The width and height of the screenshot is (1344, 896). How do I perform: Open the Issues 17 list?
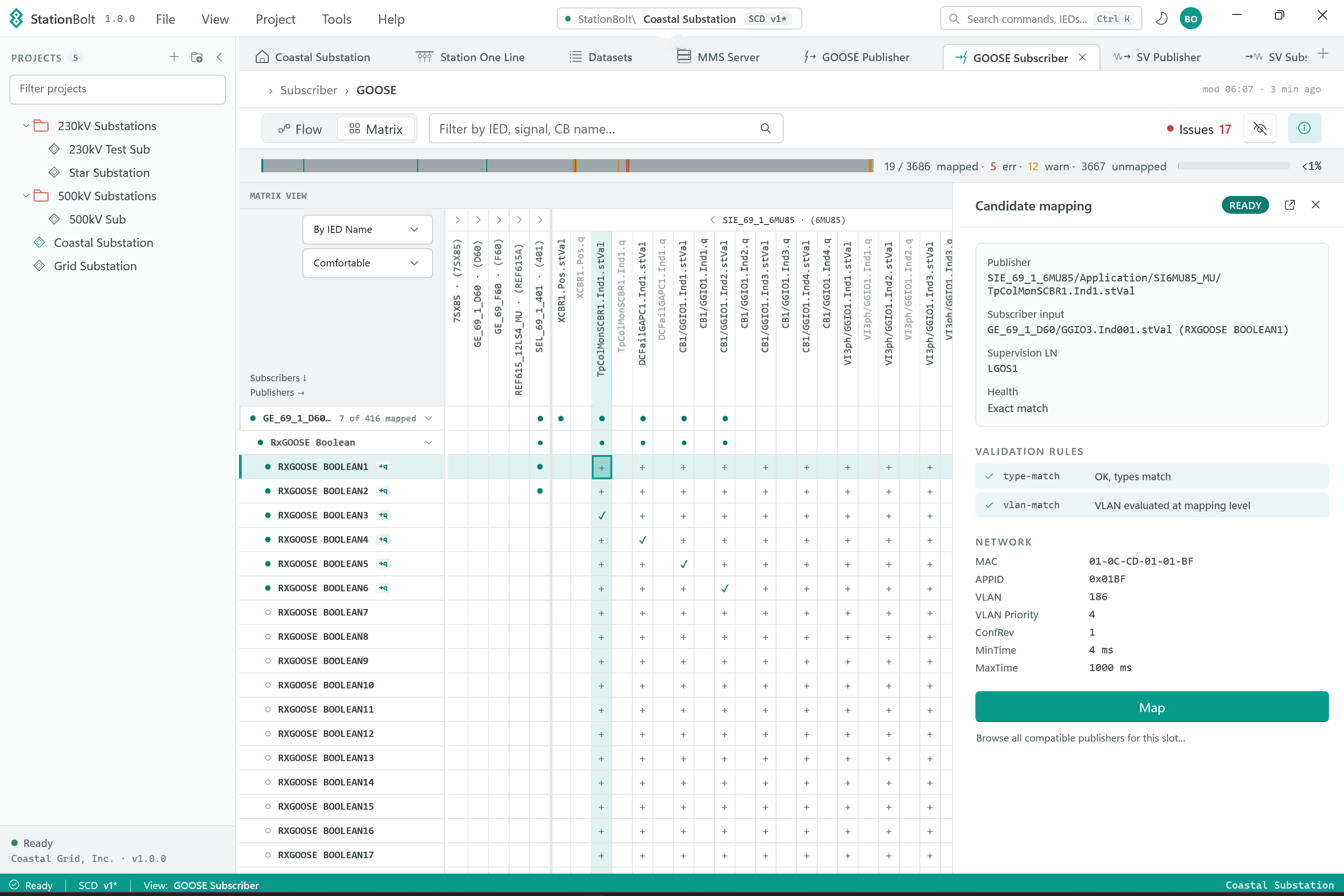click(x=1198, y=129)
